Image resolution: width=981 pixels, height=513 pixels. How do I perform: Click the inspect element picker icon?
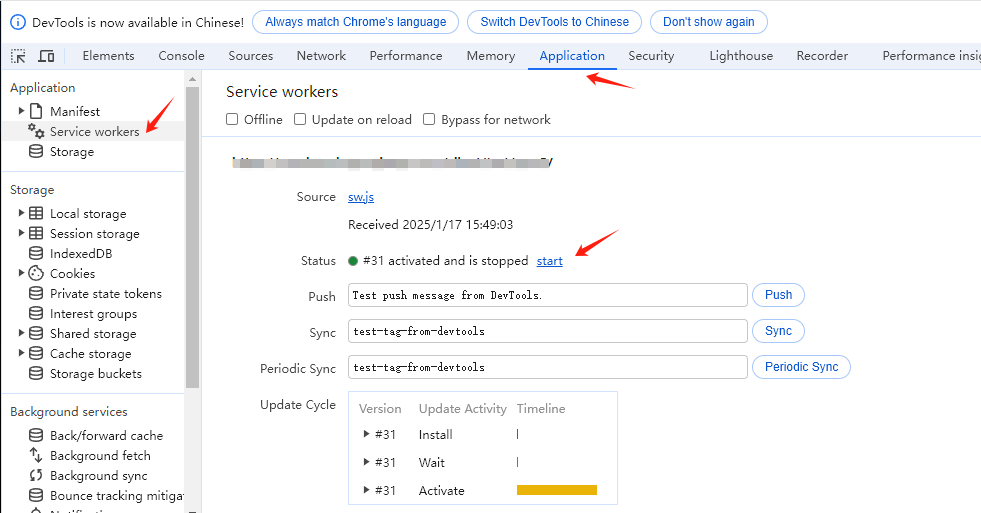pos(19,56)
